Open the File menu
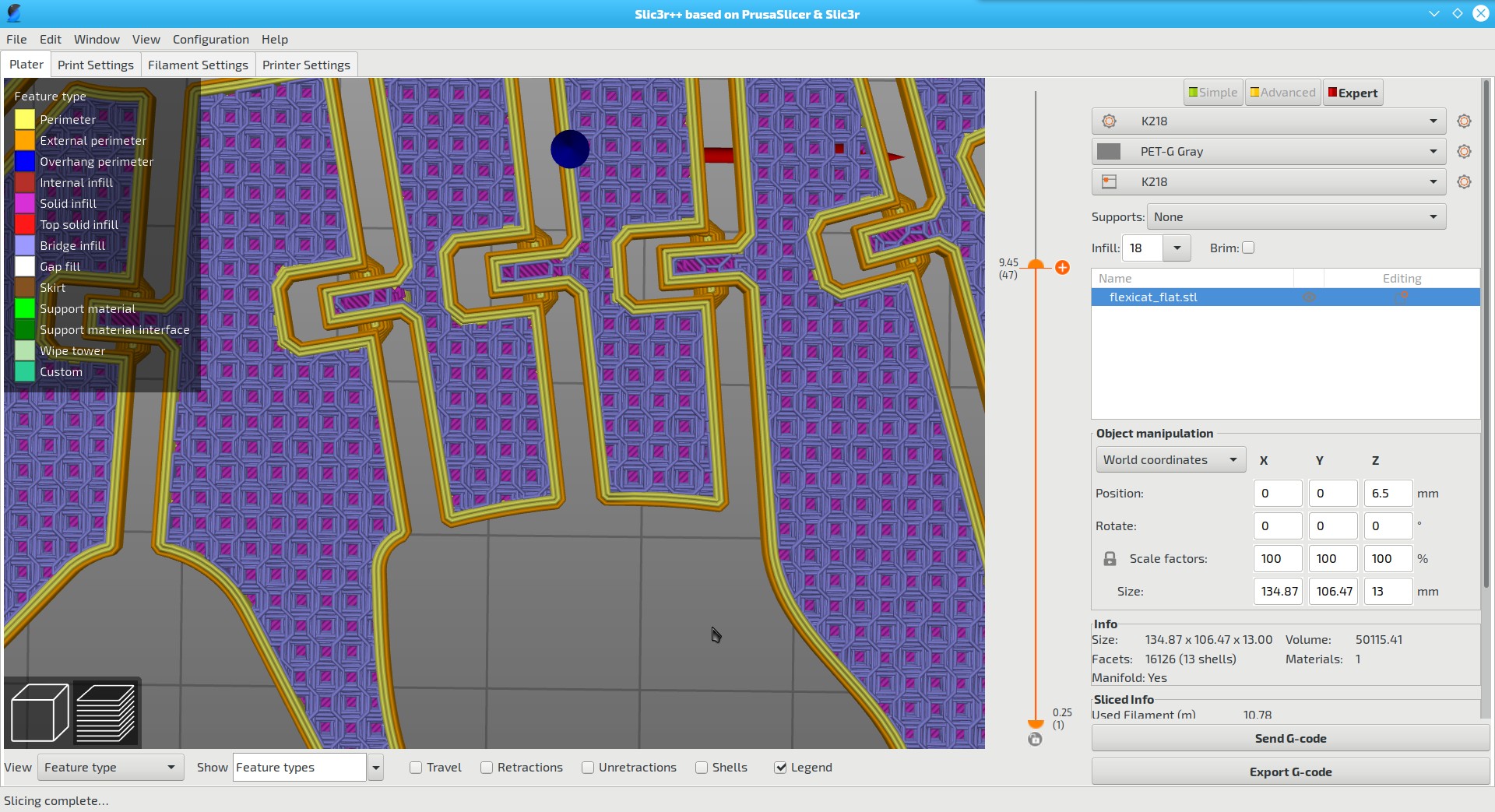Screen dimensions: 1495x812 point(16,40)
